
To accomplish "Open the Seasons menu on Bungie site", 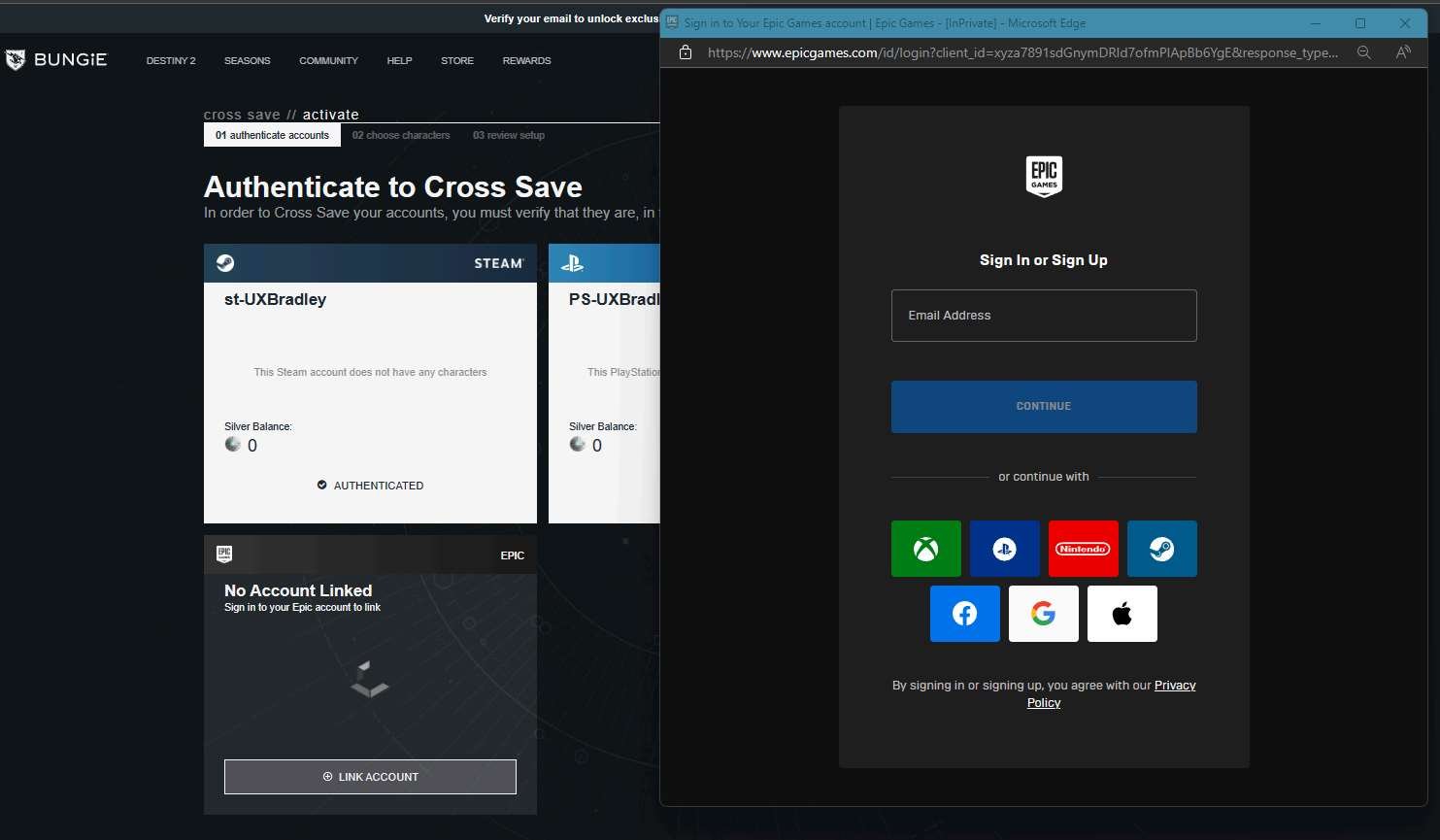I will click(248, 60).
